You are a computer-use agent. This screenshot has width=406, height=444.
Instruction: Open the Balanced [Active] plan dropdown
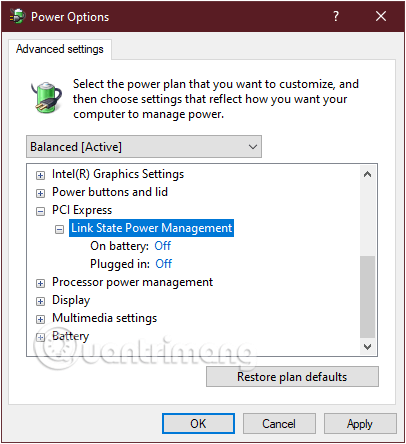point(144,147)
